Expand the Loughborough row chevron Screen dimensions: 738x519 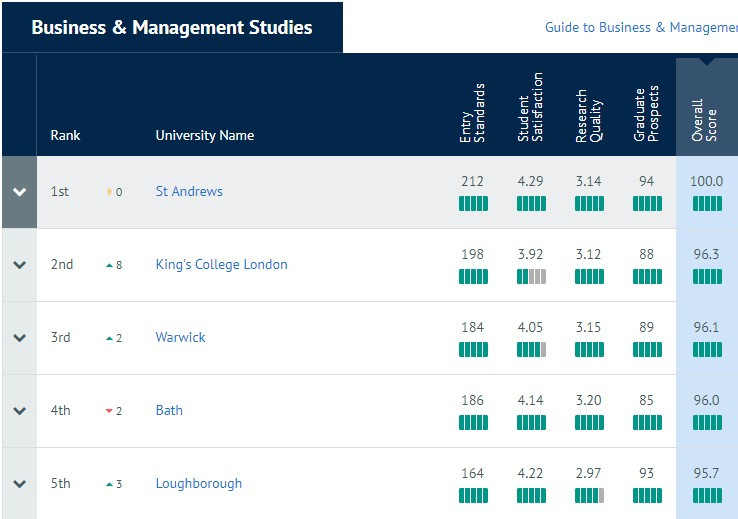tap(19, 484)
